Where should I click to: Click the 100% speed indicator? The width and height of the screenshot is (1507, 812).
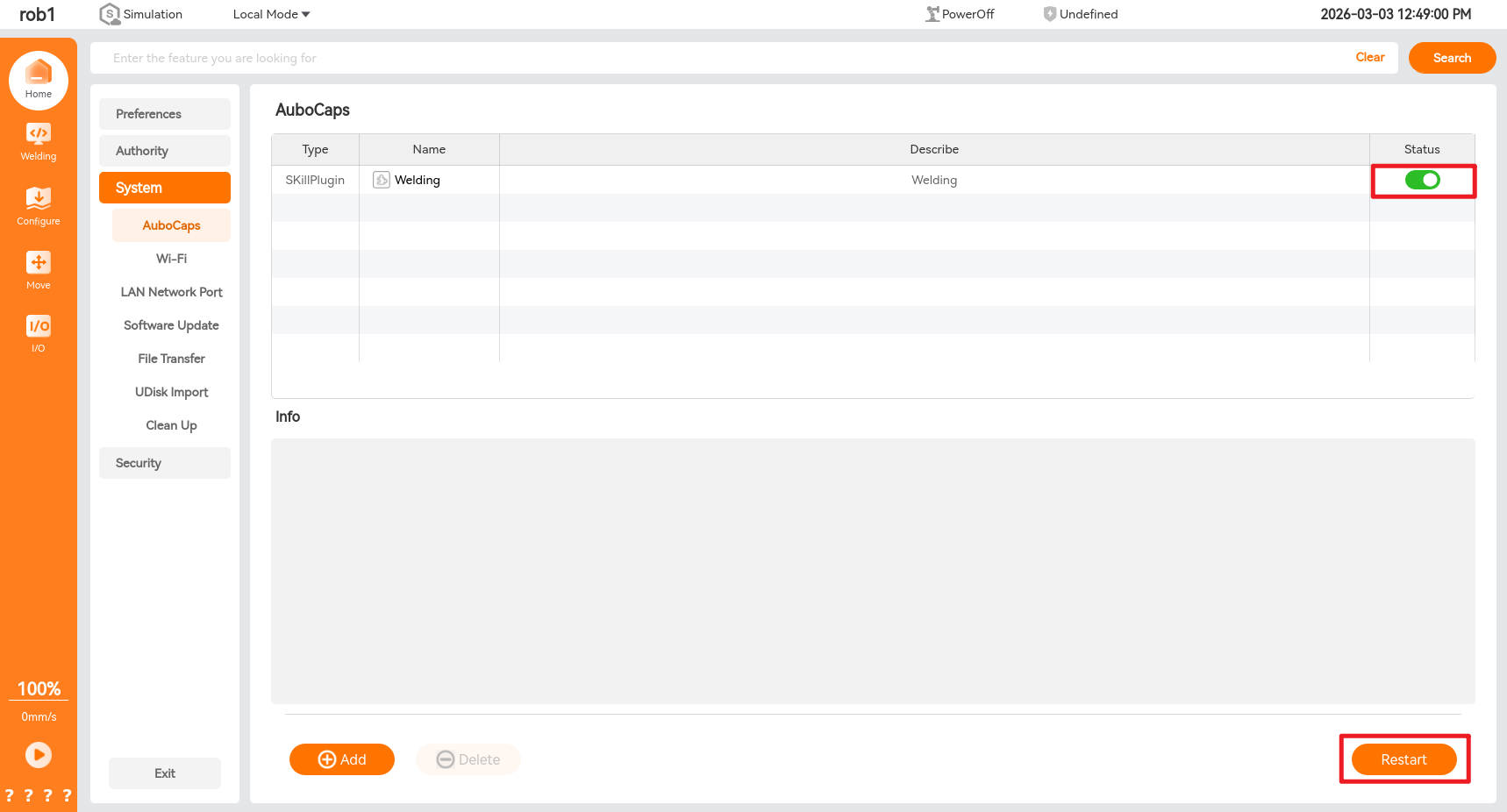[x=39, y=689]
